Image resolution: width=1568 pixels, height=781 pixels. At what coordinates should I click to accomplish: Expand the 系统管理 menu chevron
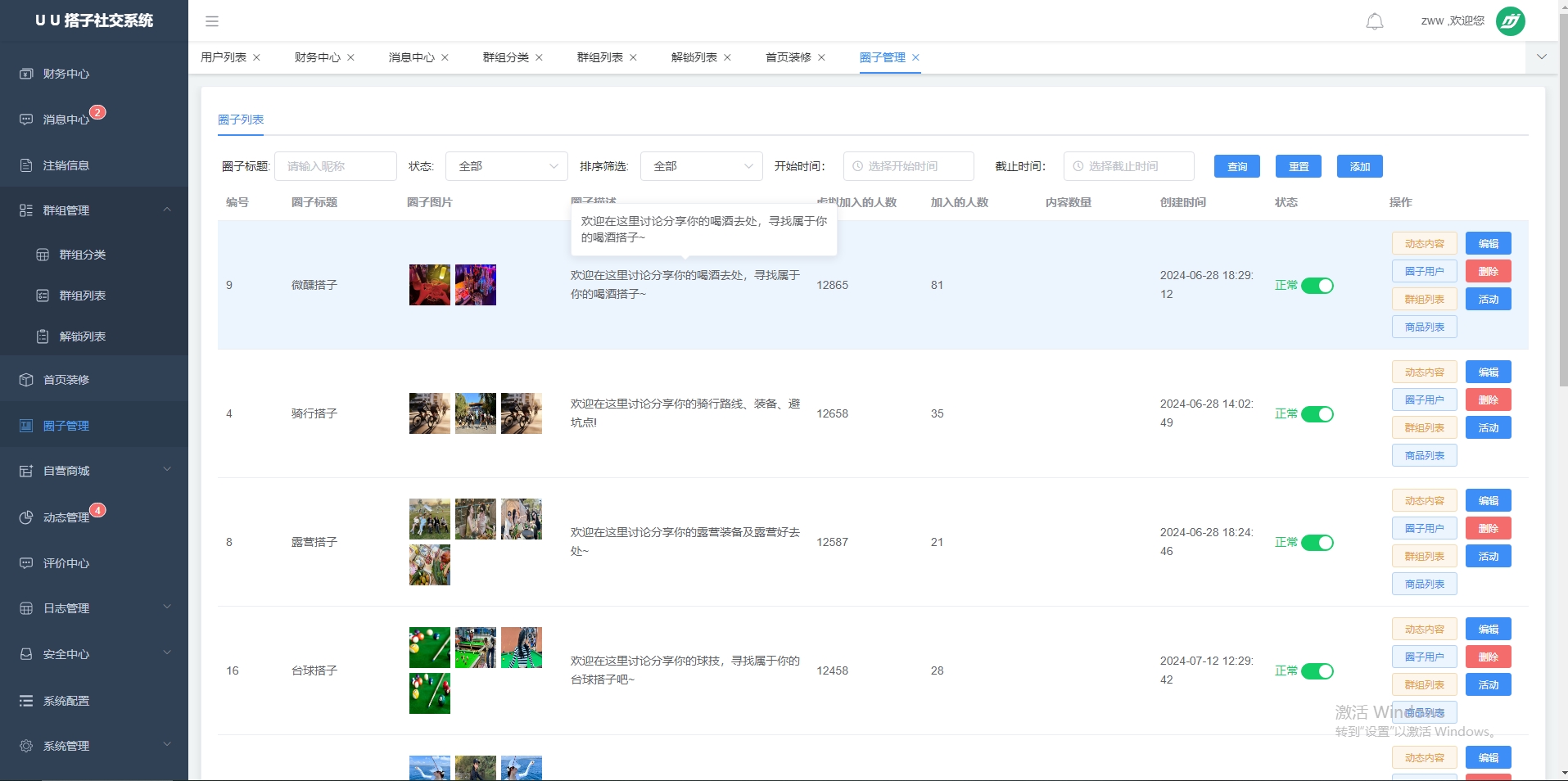coord(167,745)
